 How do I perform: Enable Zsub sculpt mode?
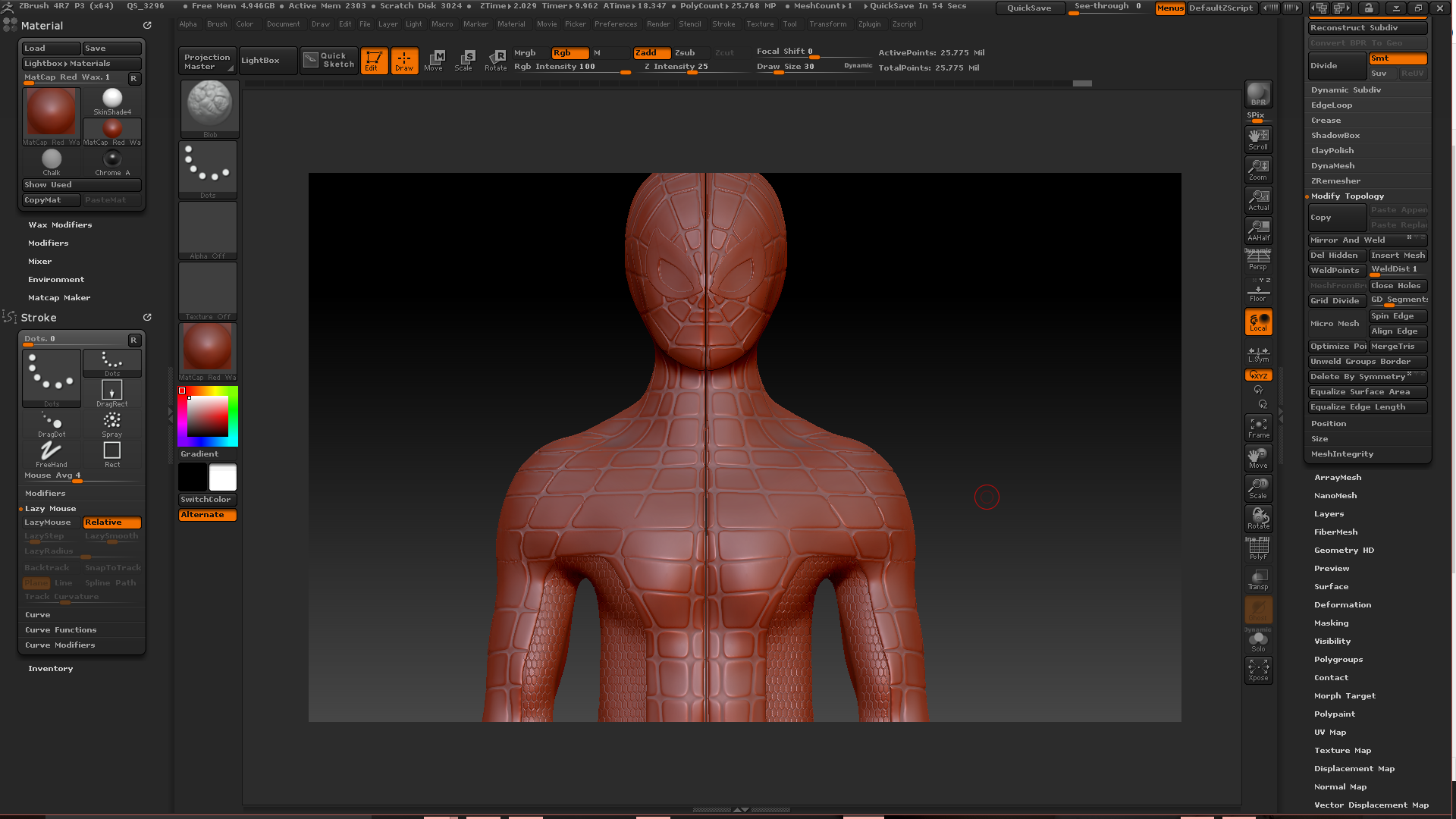click(x=691, y=53)
